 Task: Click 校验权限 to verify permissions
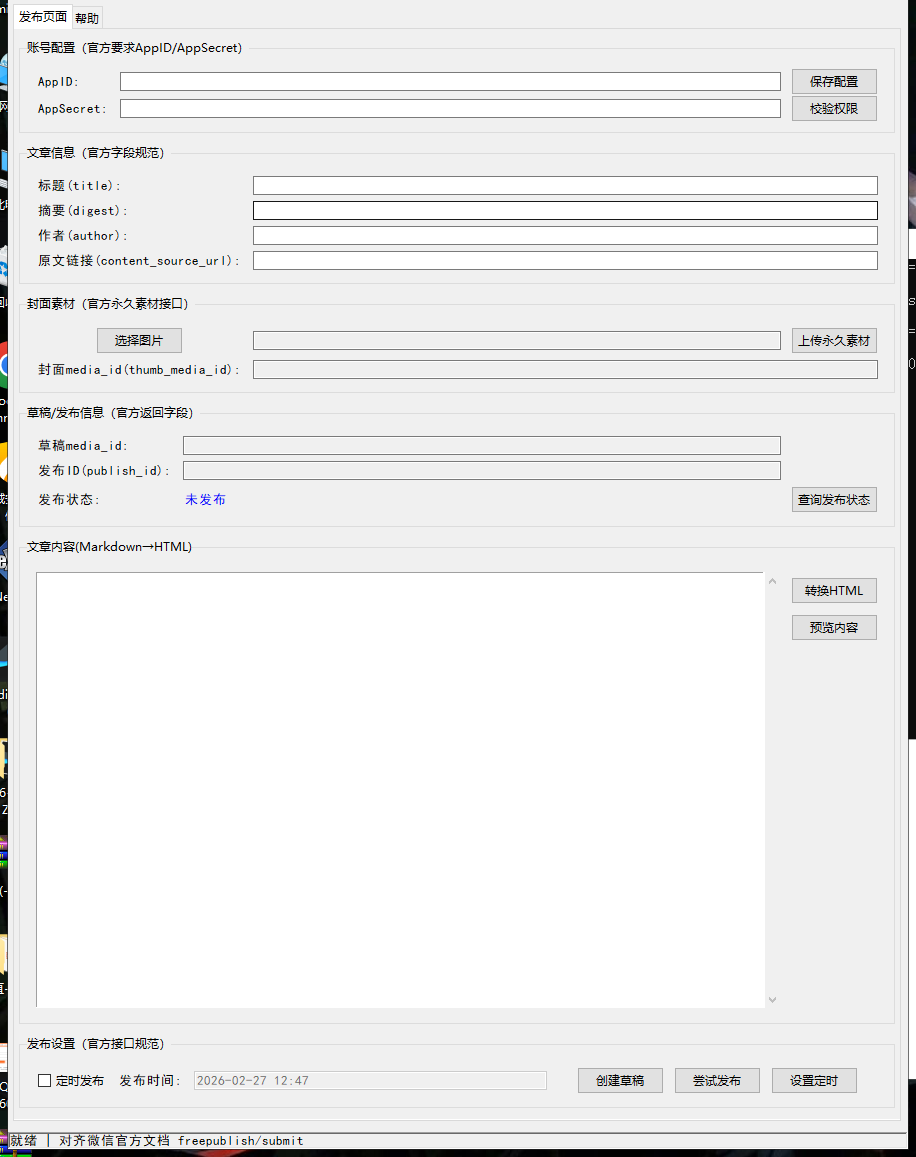[x=834, y=108]
